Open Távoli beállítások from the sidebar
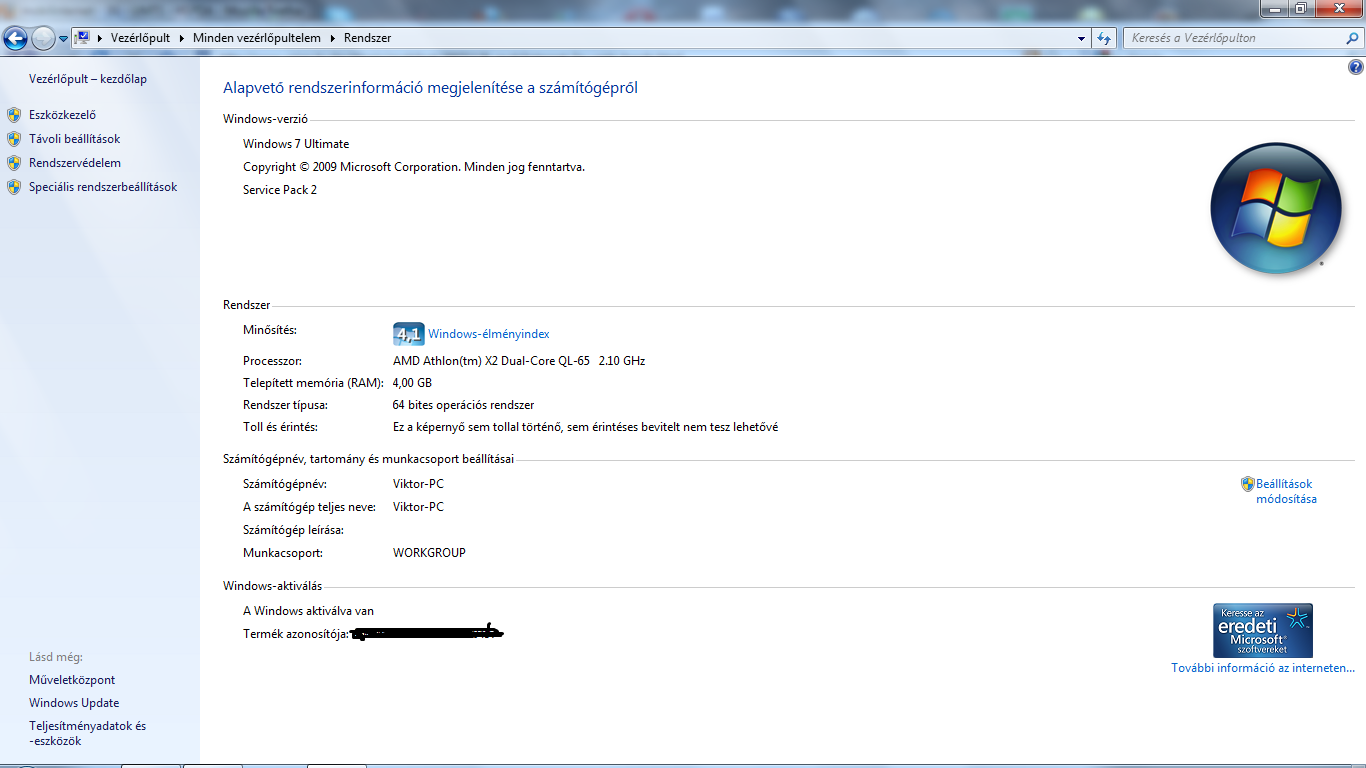 pyautogui.click(x=74, y=139)
